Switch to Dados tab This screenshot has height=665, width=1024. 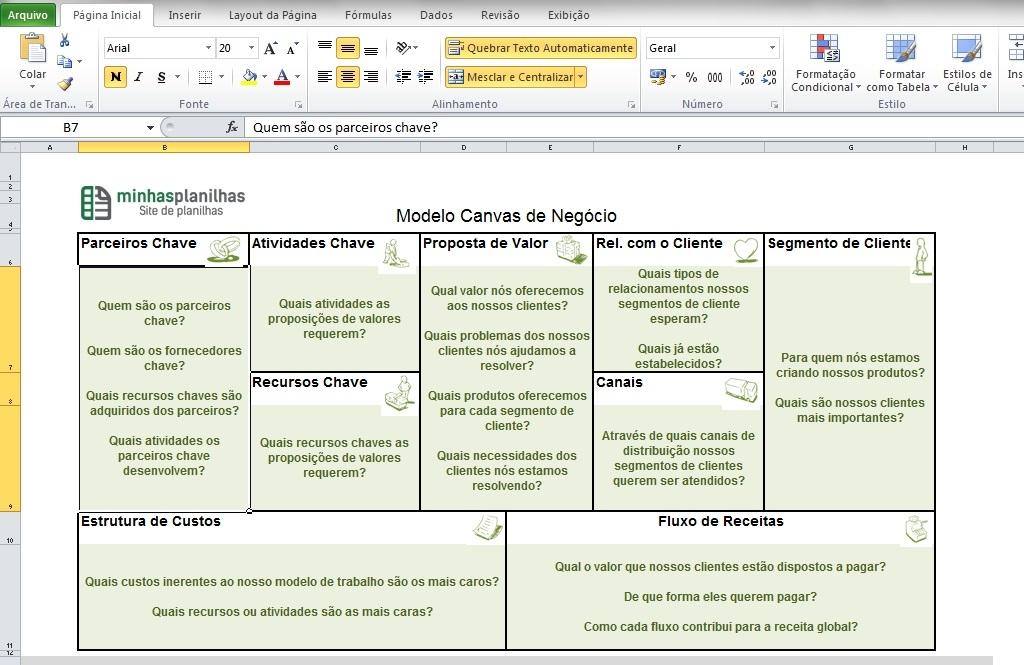[436, 14]
